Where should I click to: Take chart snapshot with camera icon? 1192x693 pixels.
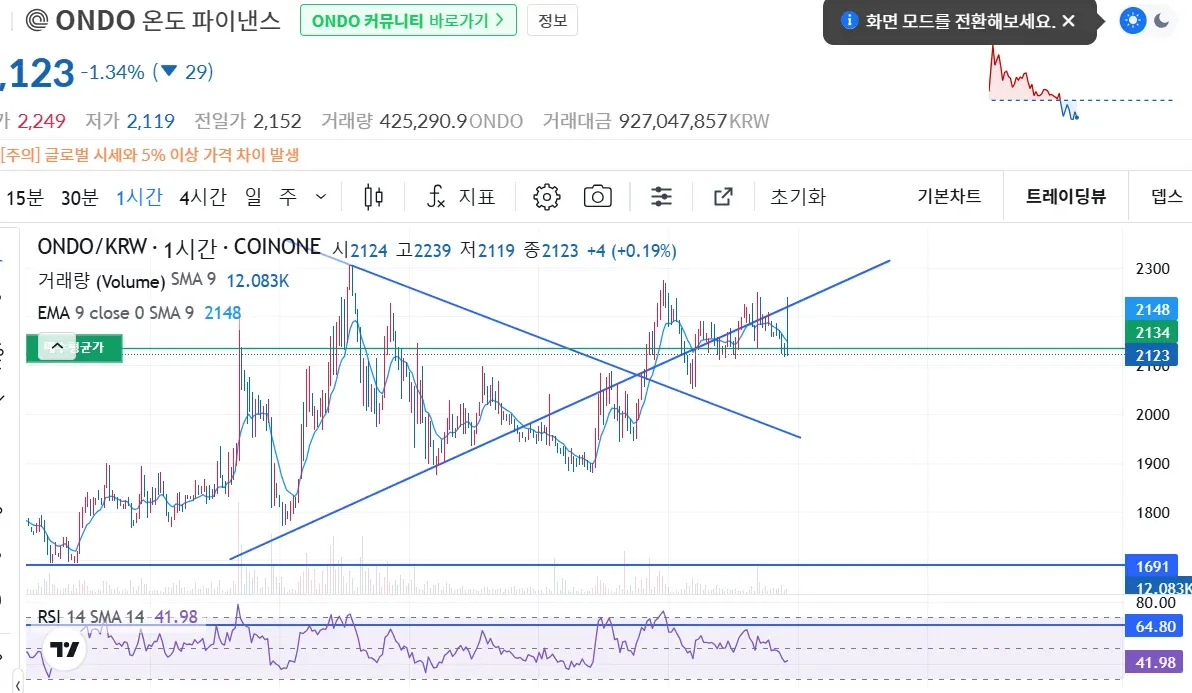click(598, 197)
